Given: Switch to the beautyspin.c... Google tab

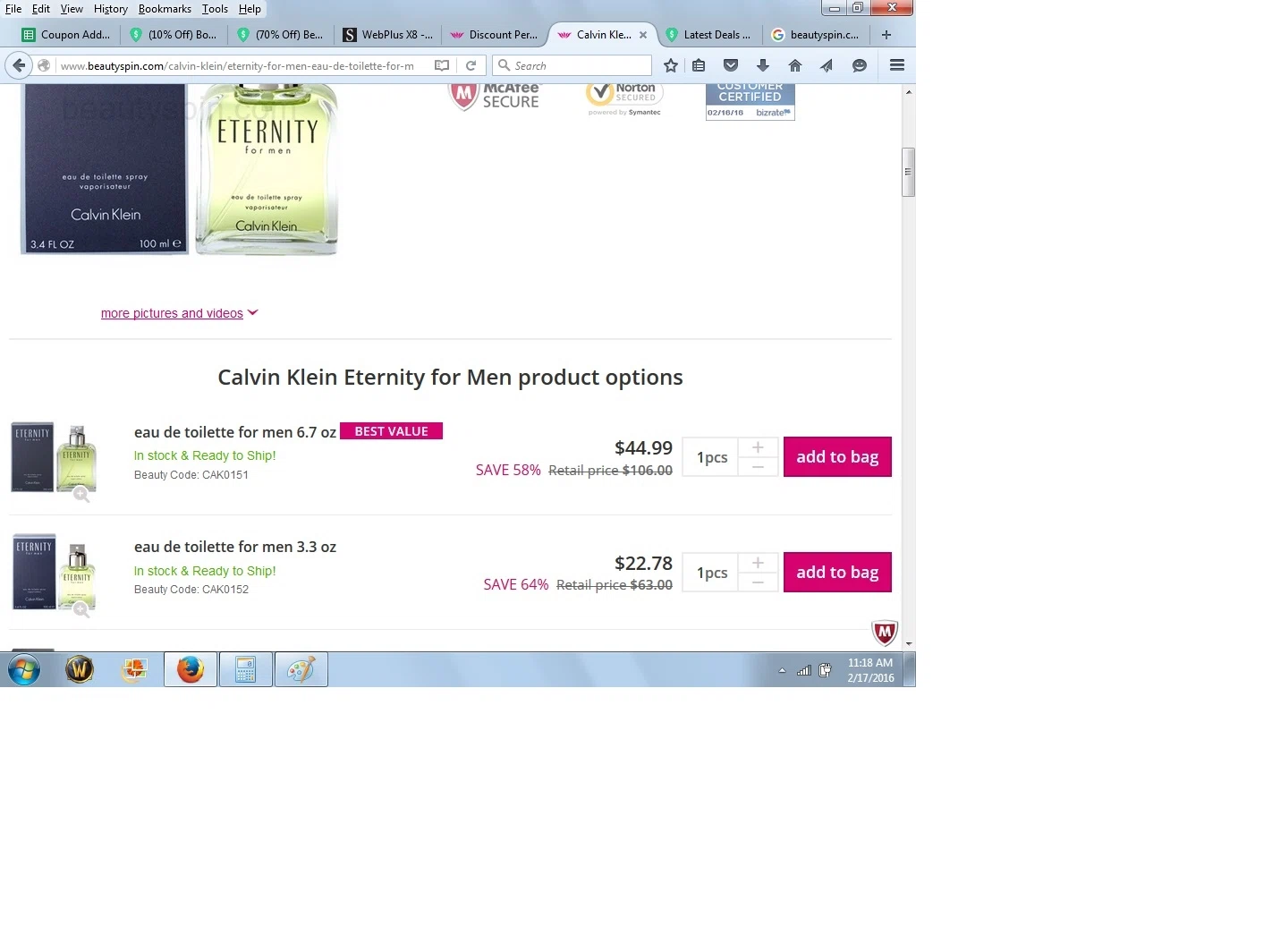Looking at the screenshot, I should coord(818,35).
